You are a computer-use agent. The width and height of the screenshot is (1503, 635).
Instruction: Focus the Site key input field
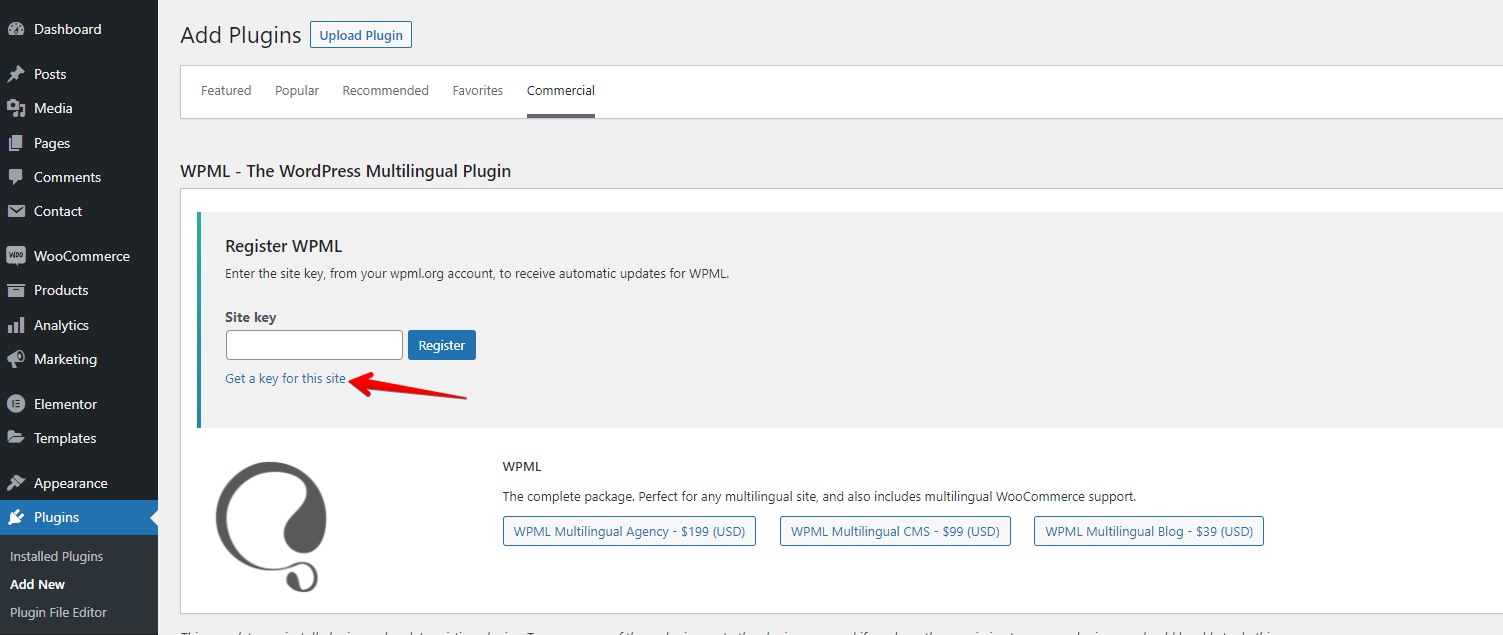coord(314,345)
